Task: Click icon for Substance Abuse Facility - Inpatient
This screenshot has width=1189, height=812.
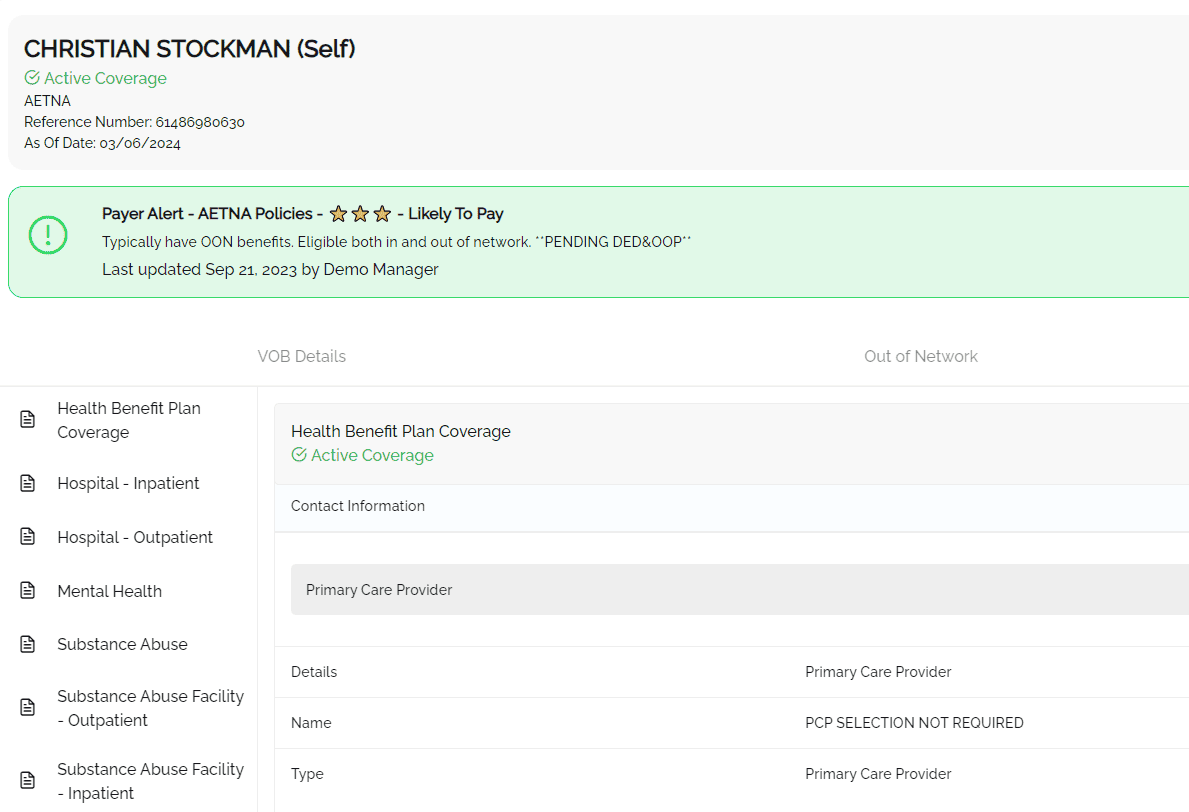Action: [28, 781]
